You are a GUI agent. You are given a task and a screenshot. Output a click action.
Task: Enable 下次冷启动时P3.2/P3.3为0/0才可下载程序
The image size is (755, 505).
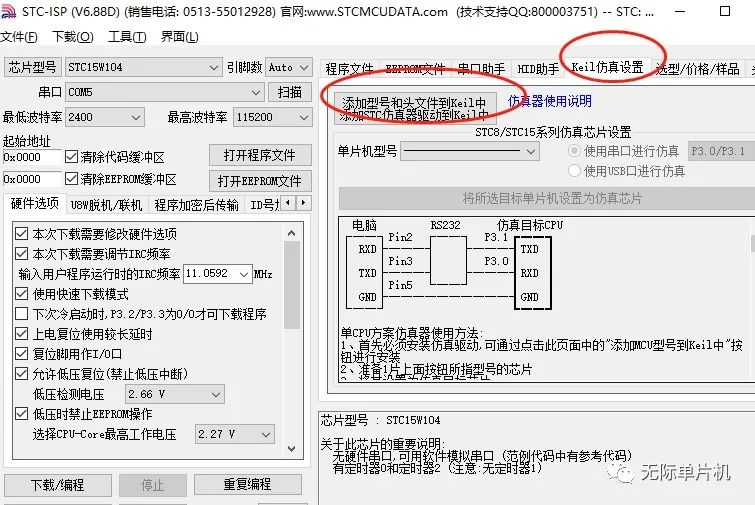(21, 314)
